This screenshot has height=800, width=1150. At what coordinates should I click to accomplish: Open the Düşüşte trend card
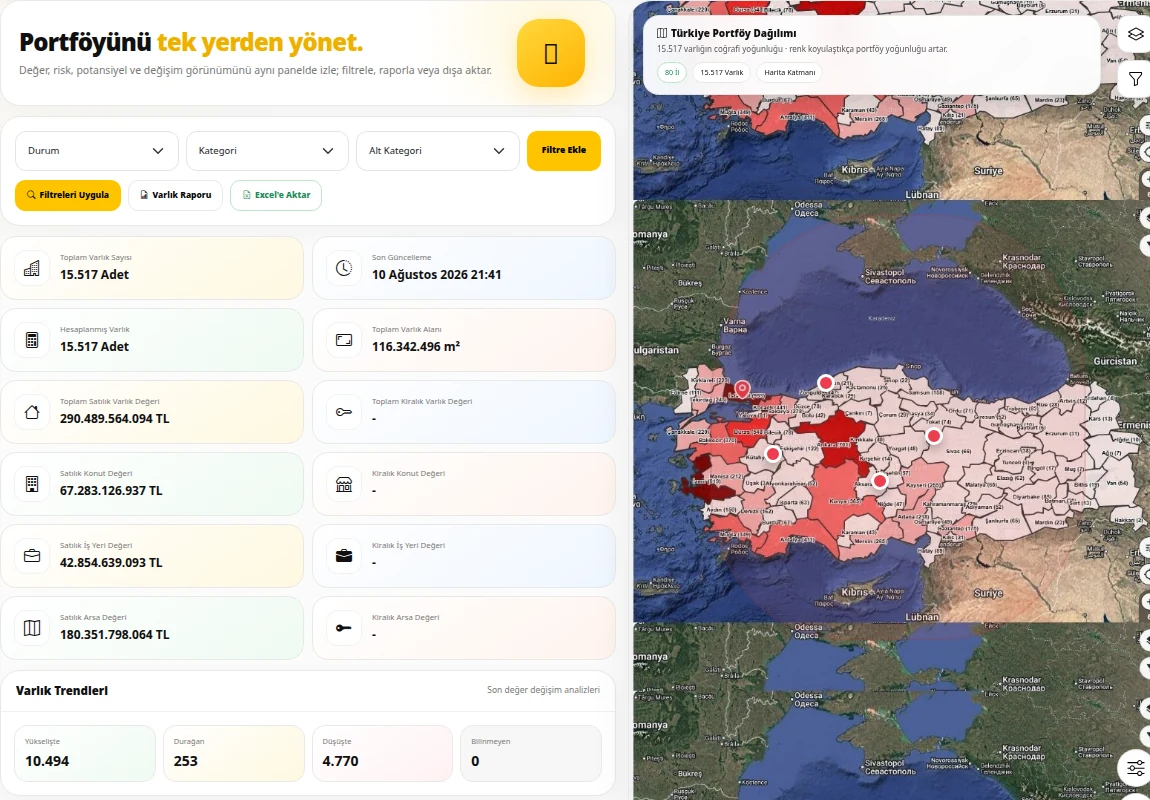(383, 753)
